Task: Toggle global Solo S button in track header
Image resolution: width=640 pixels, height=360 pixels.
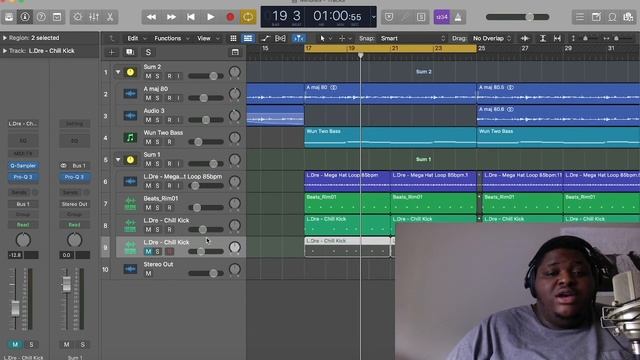Action: (x=148, y=52)
